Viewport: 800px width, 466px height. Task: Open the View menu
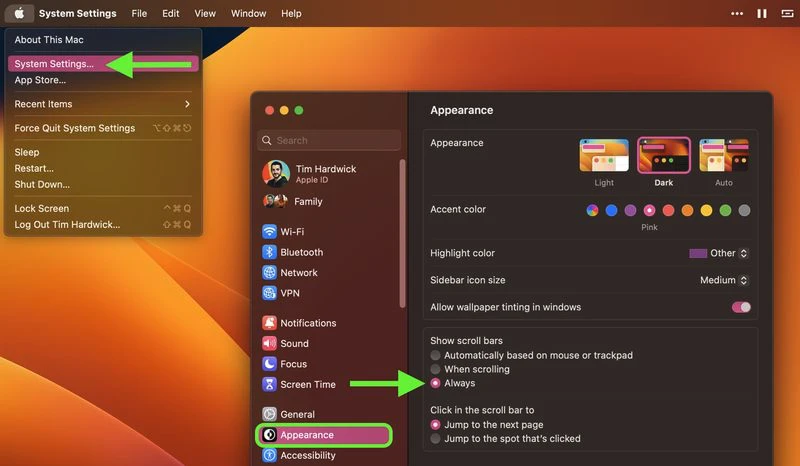(x=205, y=13)
